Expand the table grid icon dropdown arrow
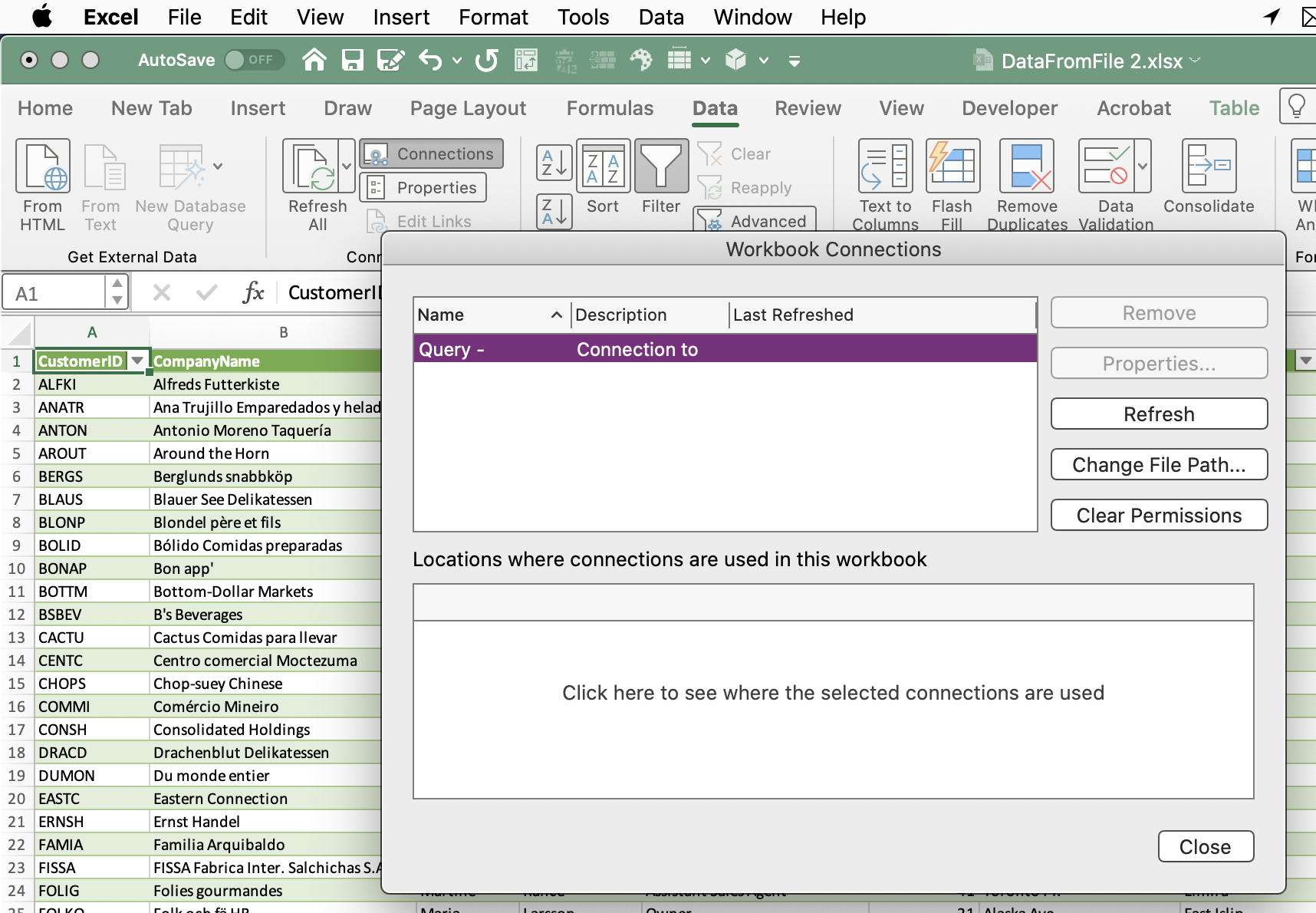The image size is (1316, 913). (x=706, y=60)
